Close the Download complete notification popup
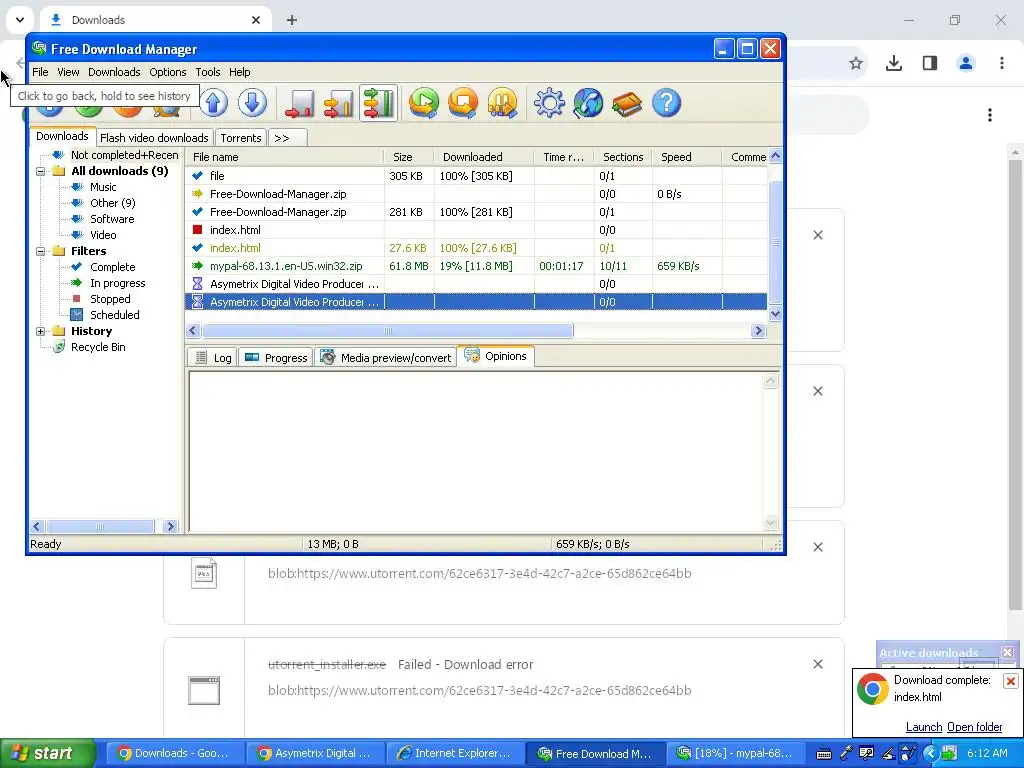Screen dimensions: 1024x768 (1010, 681)
